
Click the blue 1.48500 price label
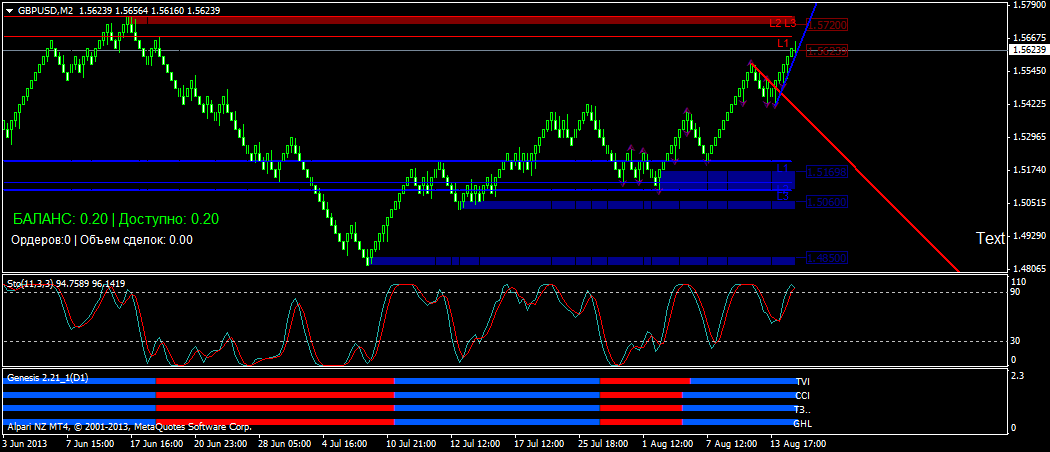(x=827, y=258)
